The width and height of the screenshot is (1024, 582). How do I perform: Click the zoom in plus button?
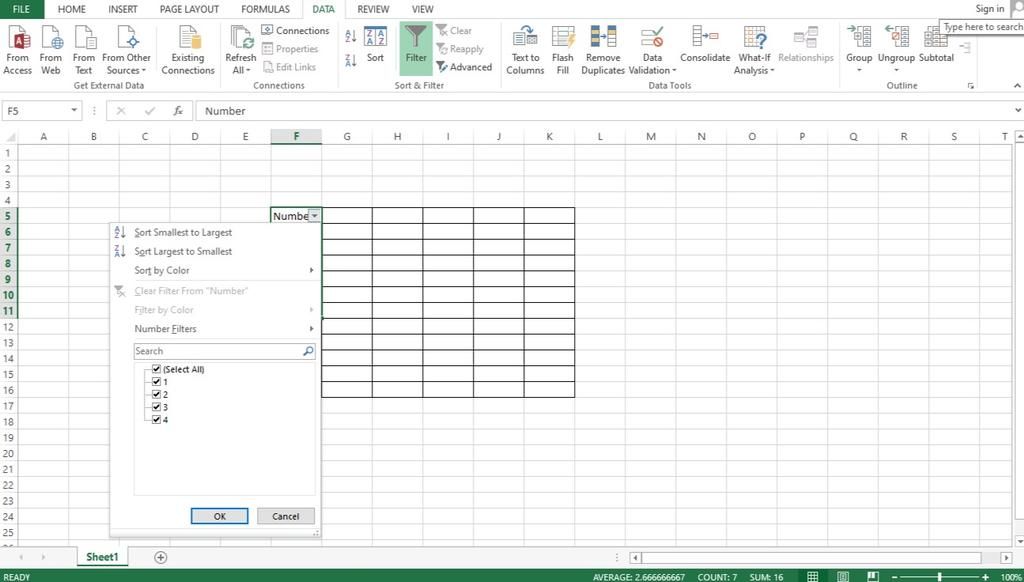(985, 577)
